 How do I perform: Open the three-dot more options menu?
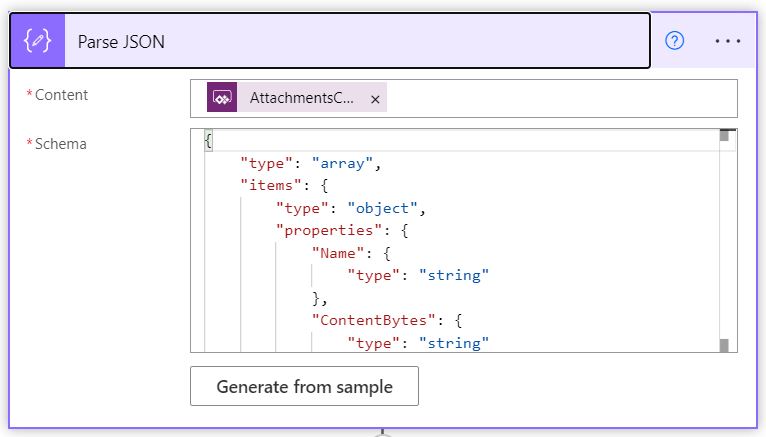(727, 41)
